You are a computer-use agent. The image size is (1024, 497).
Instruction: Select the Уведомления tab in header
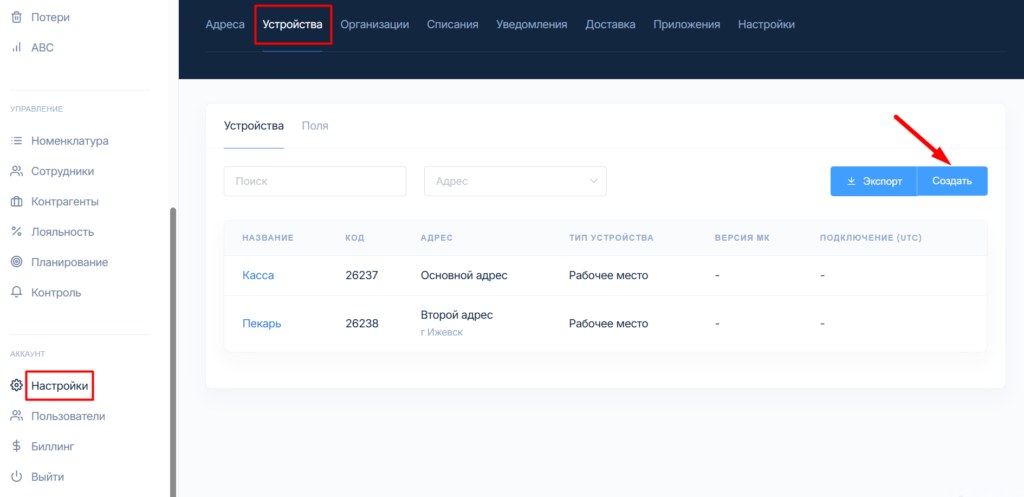click(531, 25)
